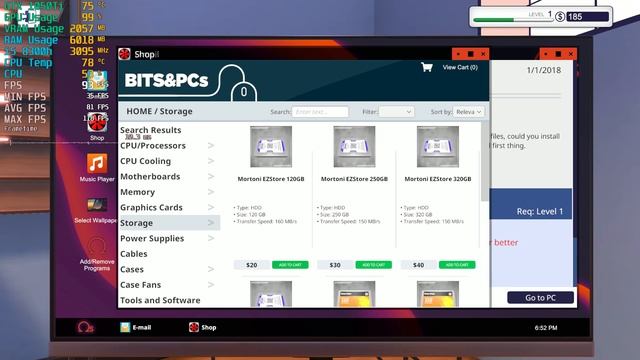Click the $20 price label

click(252, 265)
